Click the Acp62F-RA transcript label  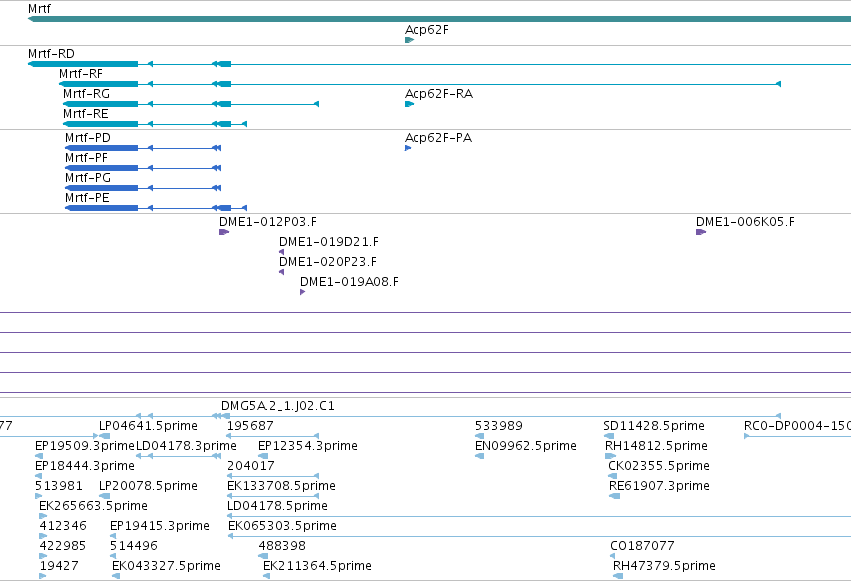coord(439,94)
